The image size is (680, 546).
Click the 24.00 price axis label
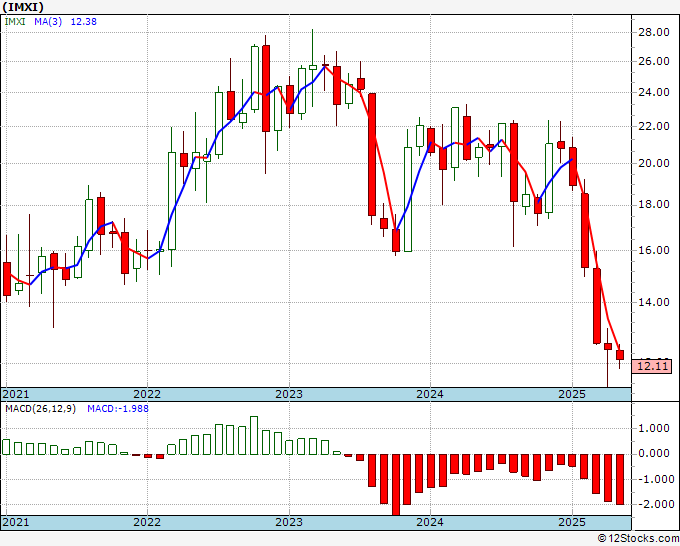(x=654, y=92)
